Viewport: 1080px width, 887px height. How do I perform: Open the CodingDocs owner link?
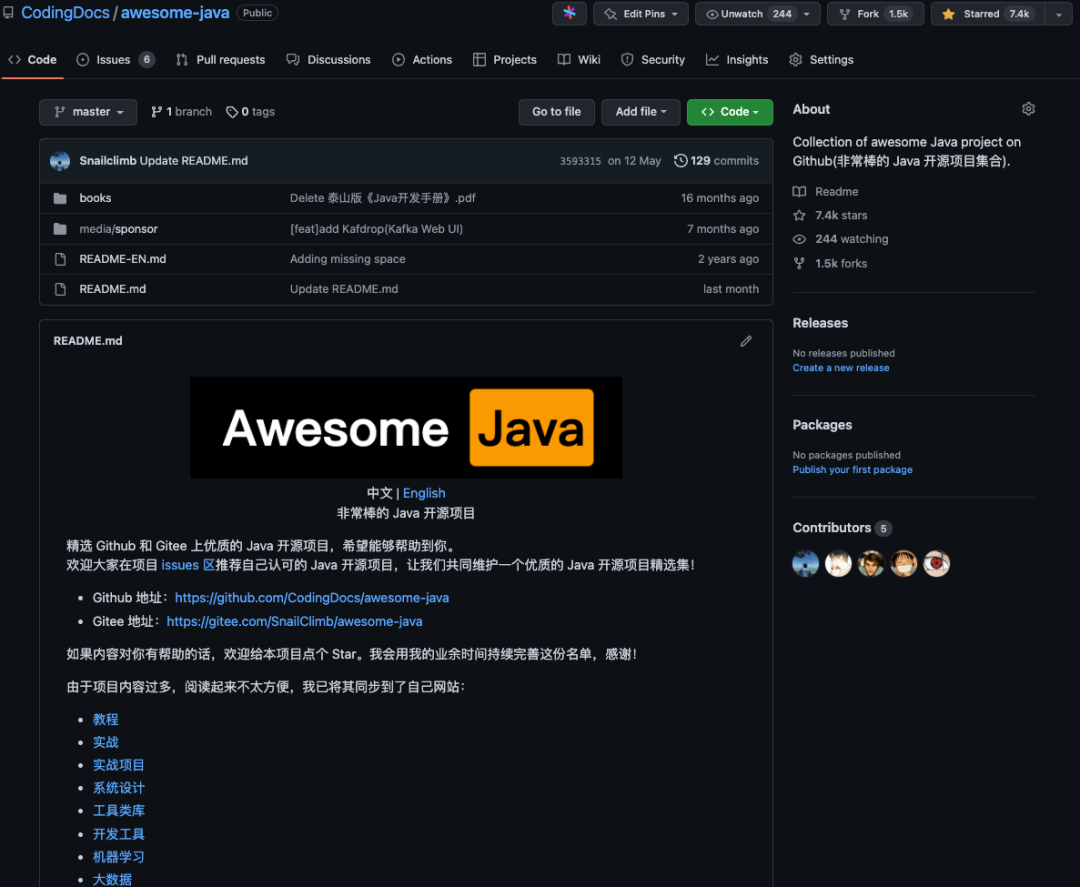(65, 13)
